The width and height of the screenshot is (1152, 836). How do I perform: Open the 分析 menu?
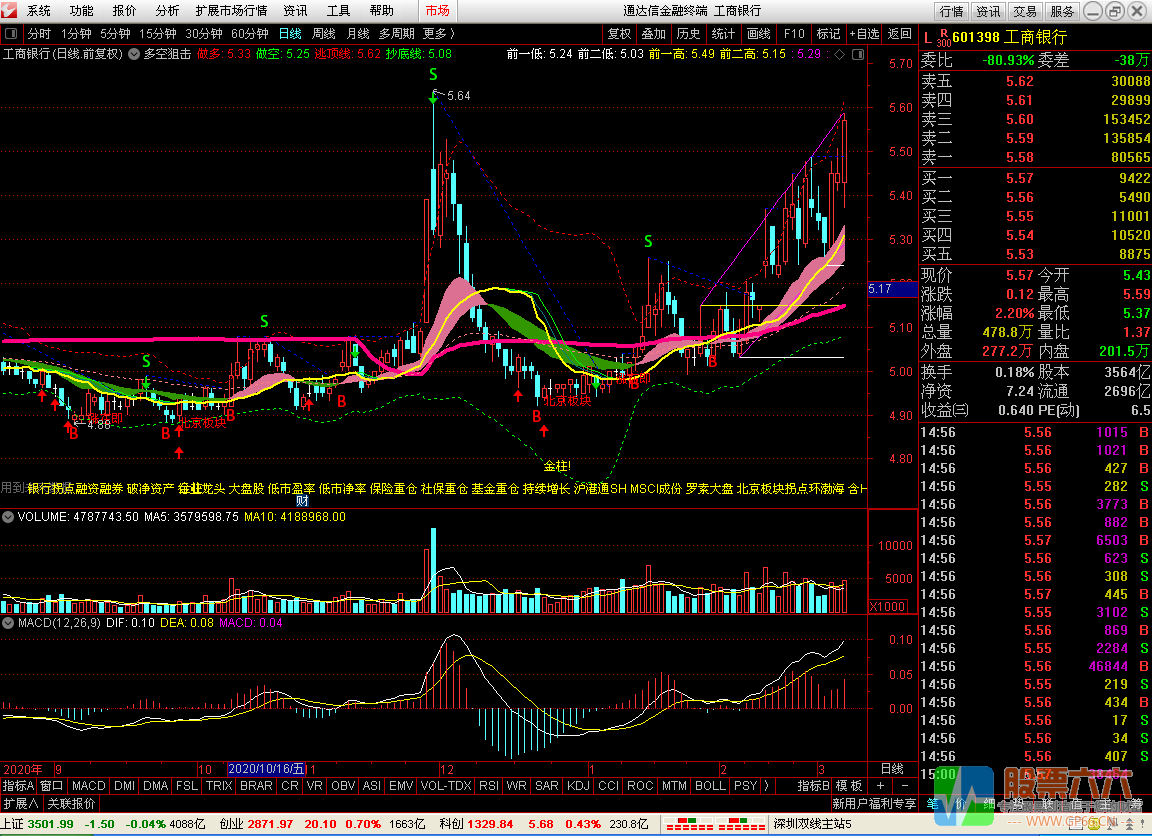(167, 11)
